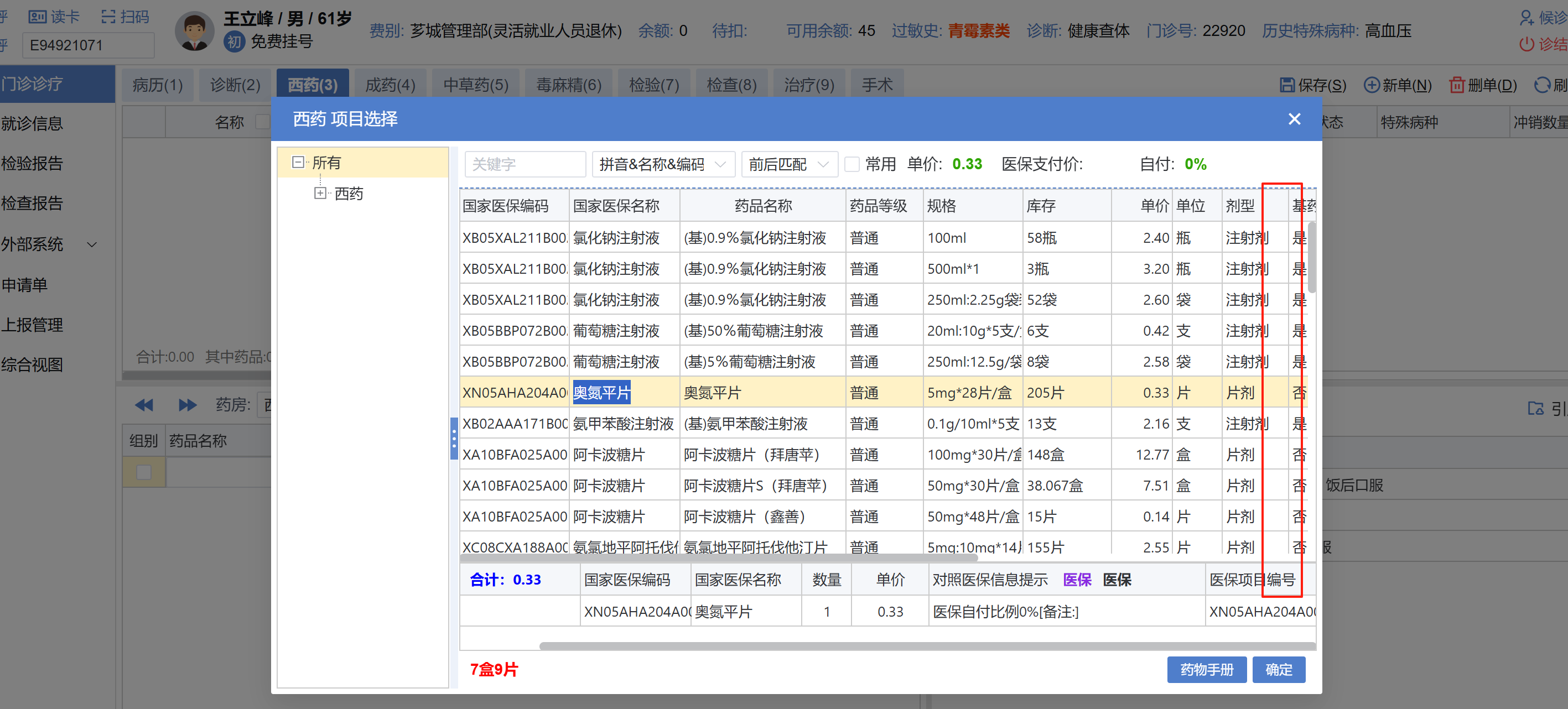Image resolution: width=1568 pixels, height=709 pixels.
Task: Click the 确定 confirm button
Action: point(1278,669)
